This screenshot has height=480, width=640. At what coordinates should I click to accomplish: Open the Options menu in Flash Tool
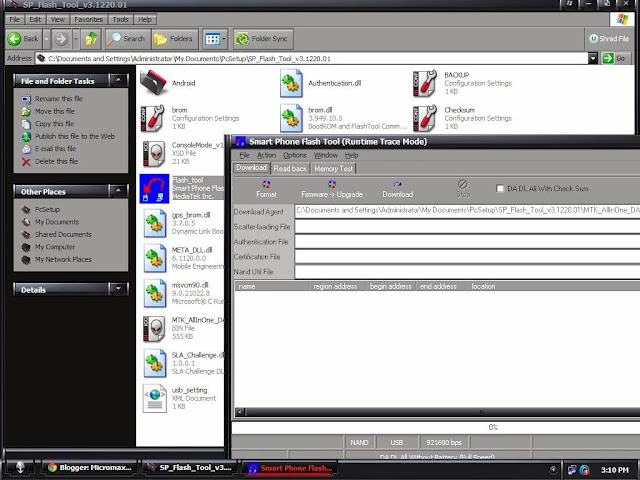click(295, 155)
